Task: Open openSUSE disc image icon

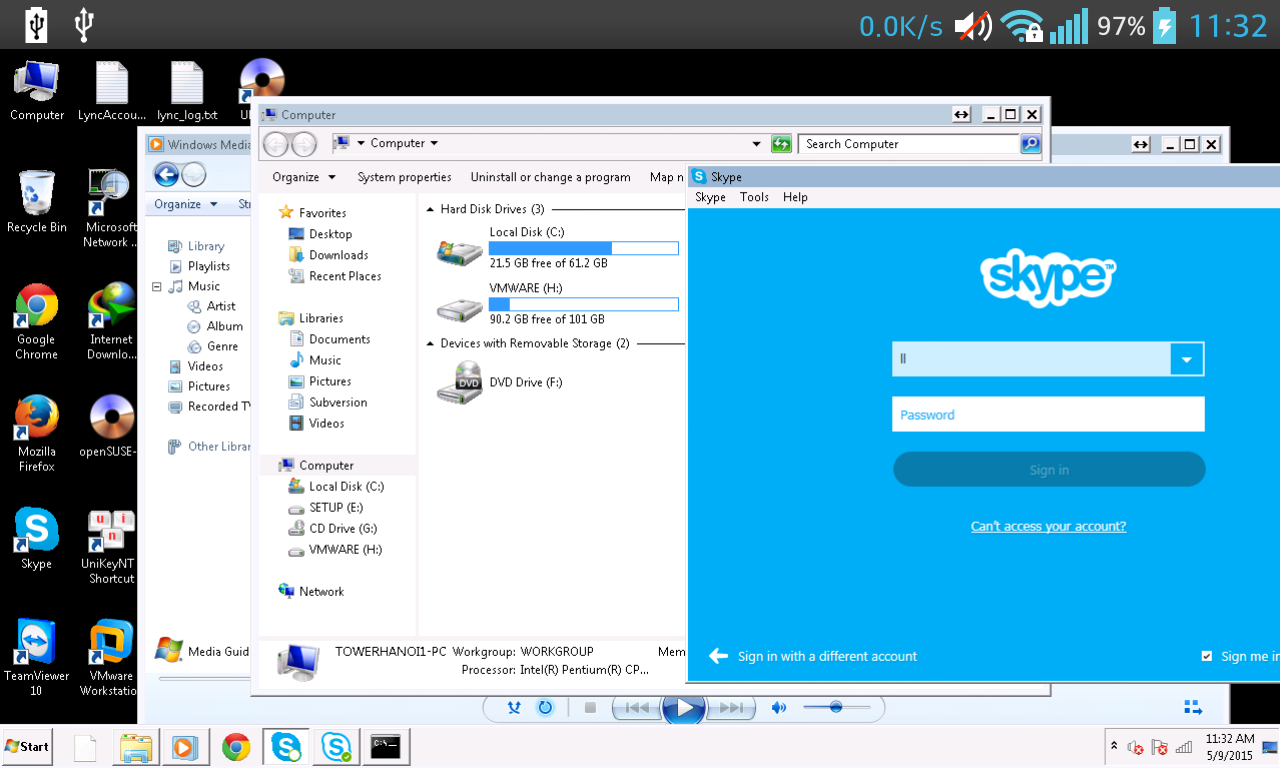Action: pos(111,425)
